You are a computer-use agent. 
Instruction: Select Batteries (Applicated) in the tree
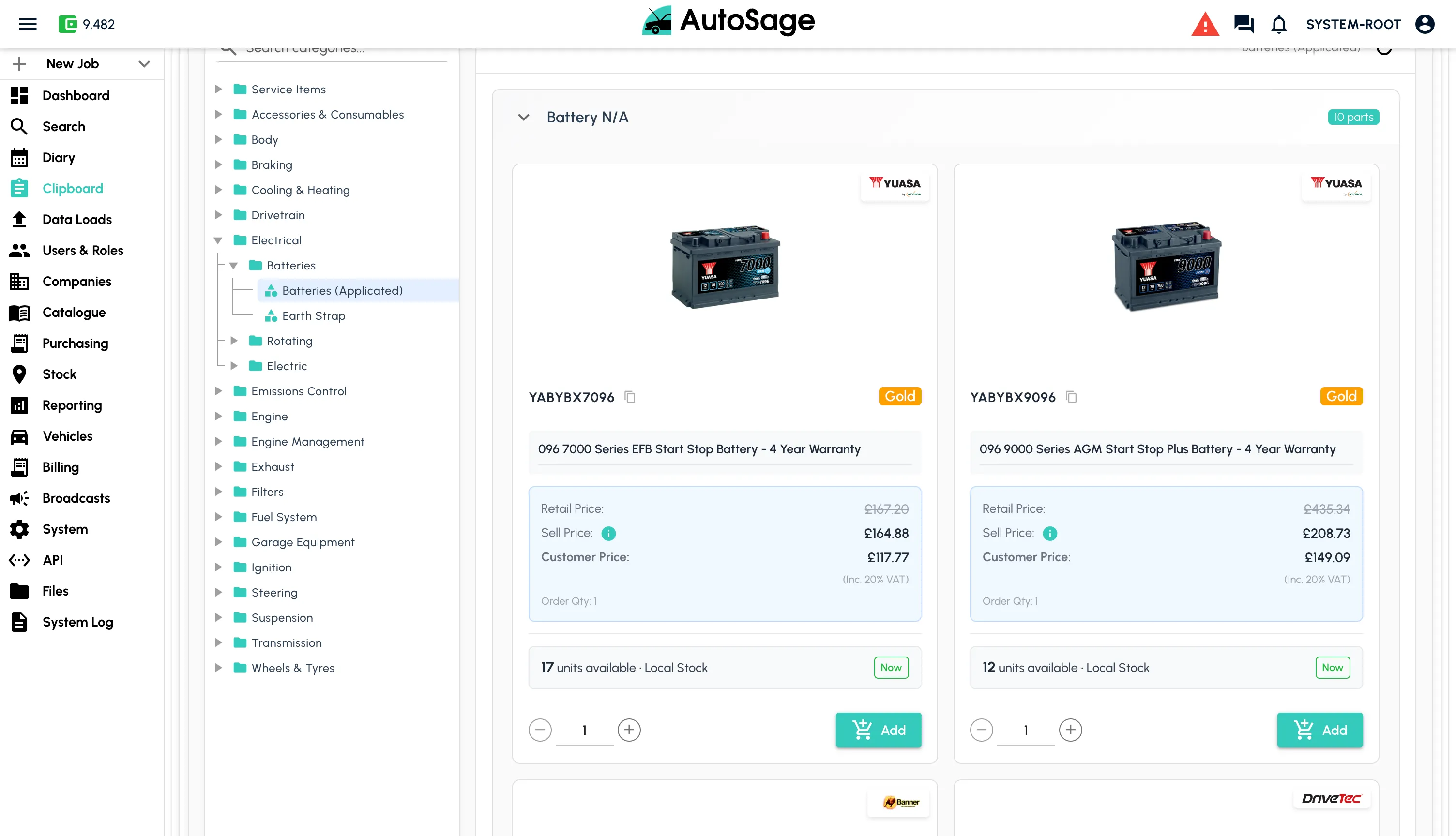358,291
